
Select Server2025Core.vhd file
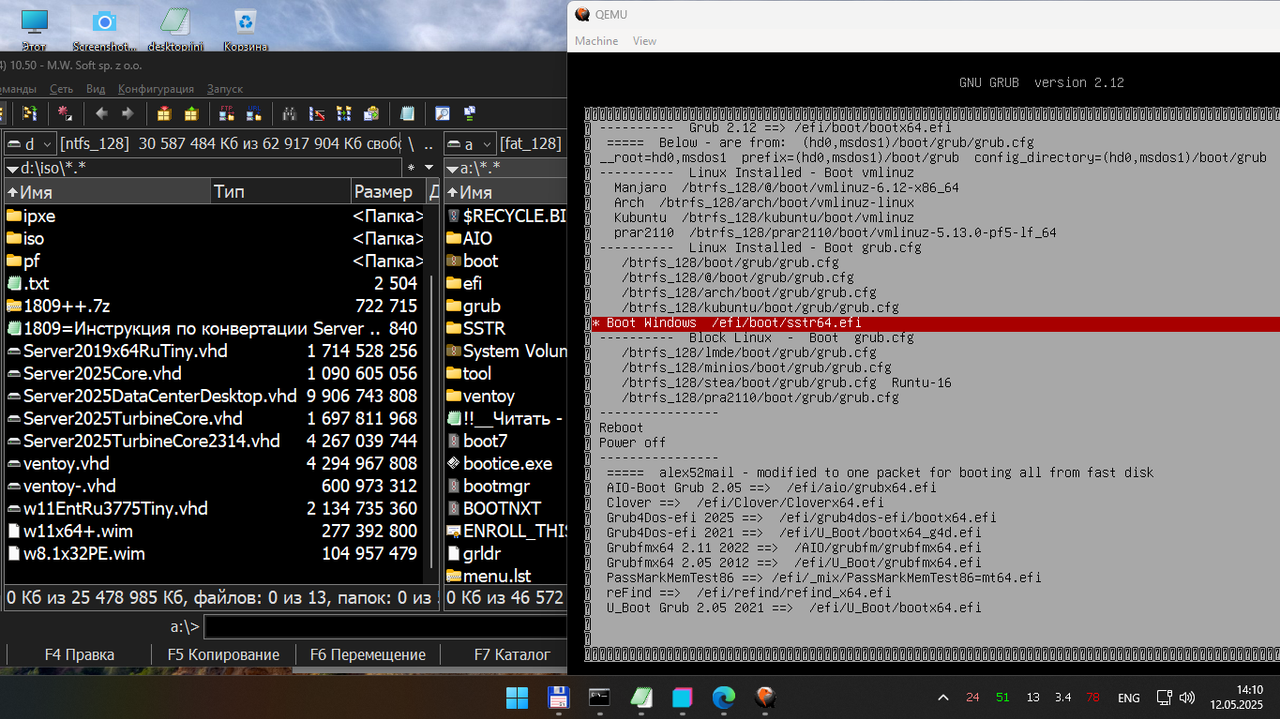pyautogui.click(x=214, y=373)
